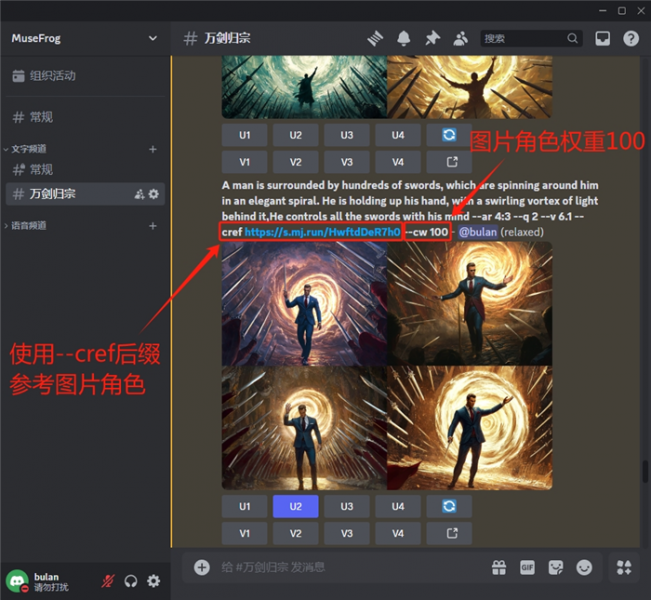Open the help question mark icon
651x600 pixels.
point(631,39)
